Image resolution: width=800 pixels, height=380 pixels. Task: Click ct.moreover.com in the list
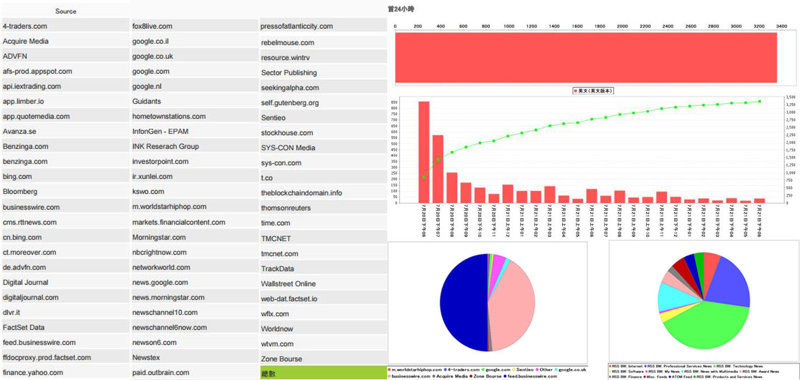(65, 252)
